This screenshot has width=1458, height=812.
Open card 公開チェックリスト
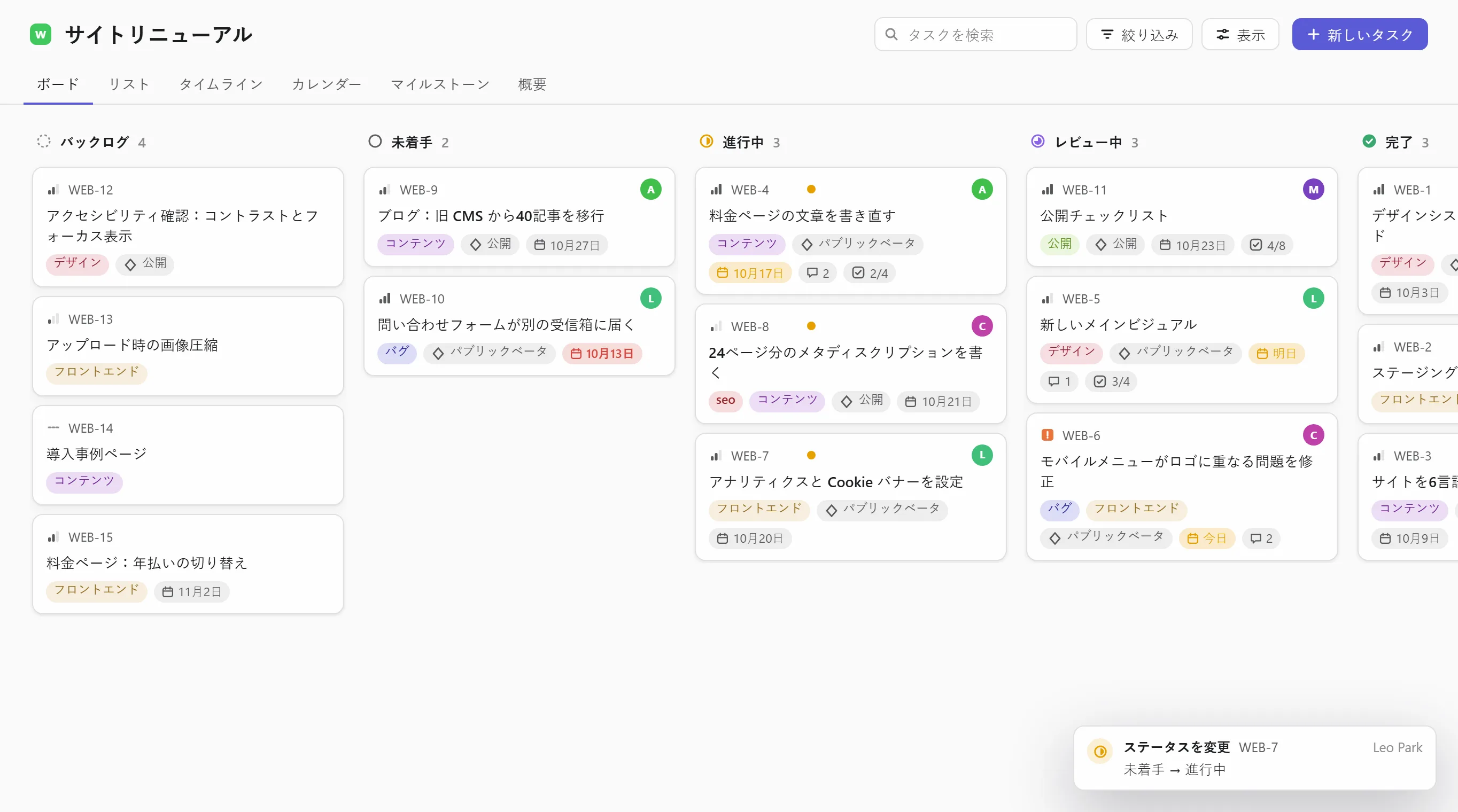(x=1182, y=217)
